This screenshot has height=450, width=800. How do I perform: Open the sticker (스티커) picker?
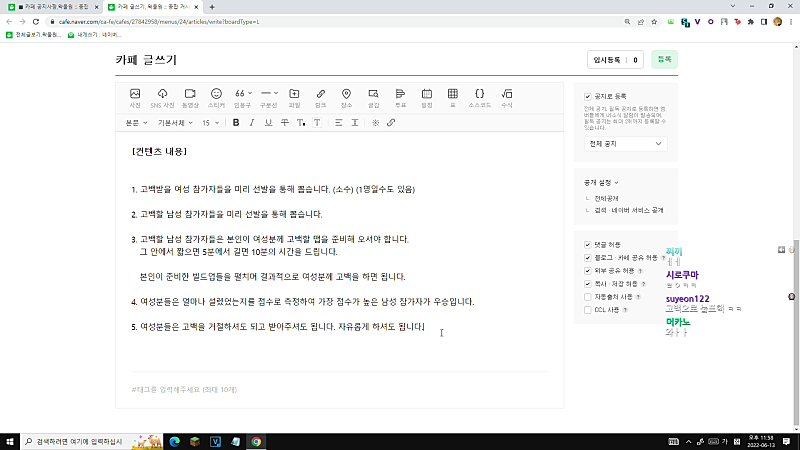tap(216, 98)
